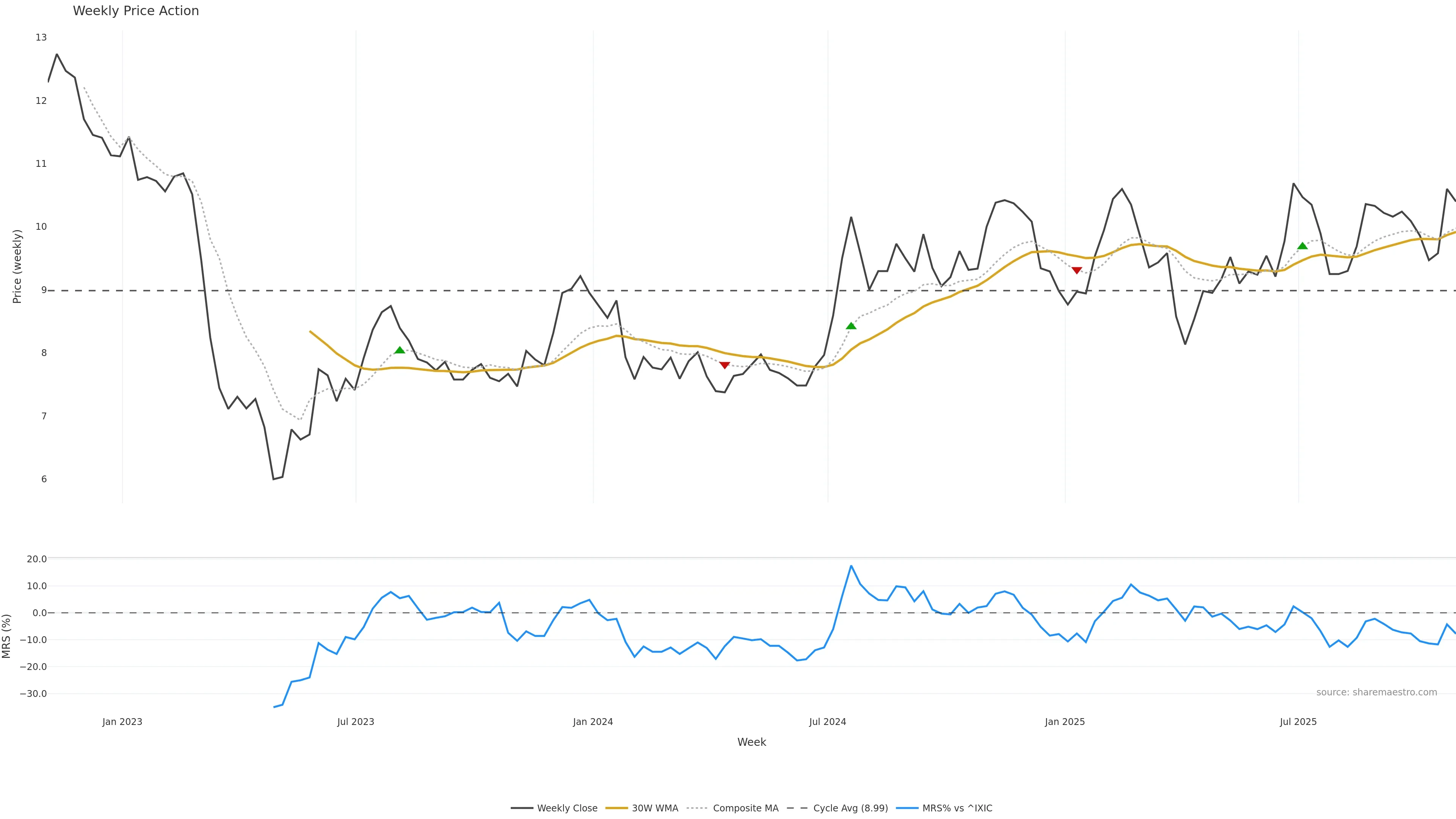Toggle Composite MA legend item
The image size is (1456, 819).
[x=745, y=808]
